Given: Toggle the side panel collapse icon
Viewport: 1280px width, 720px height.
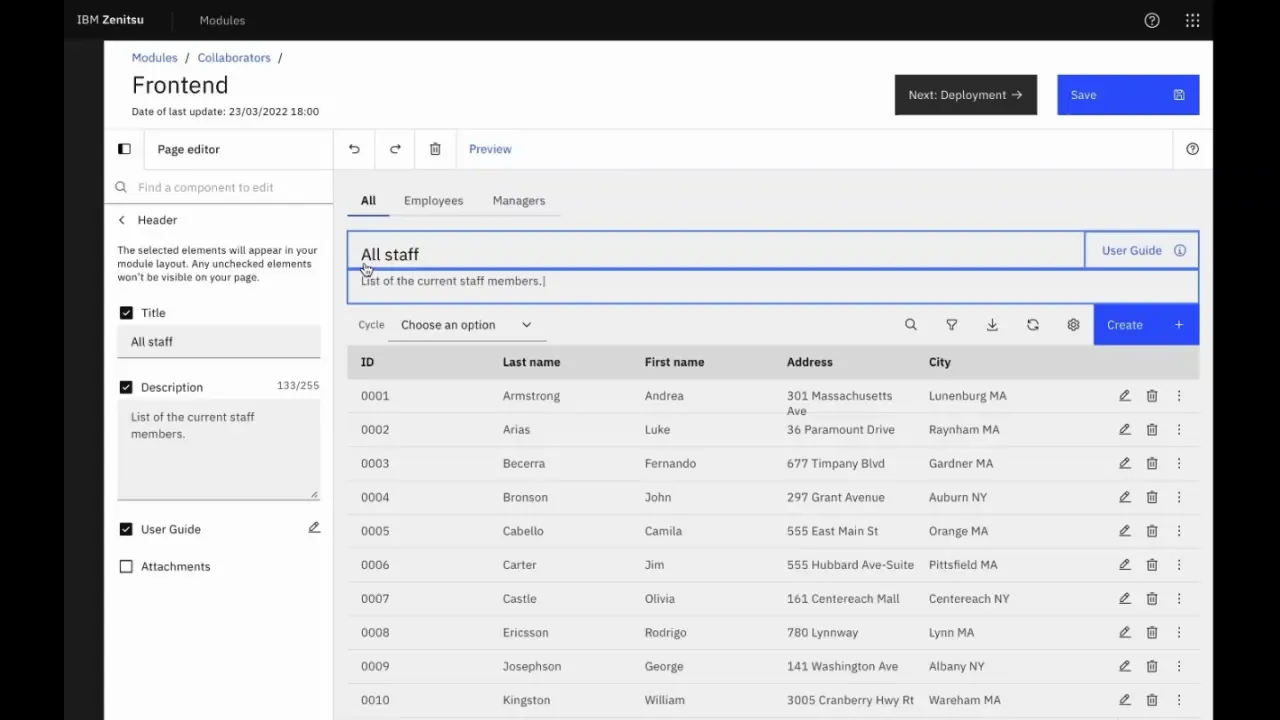Looking at the screenshot, I should 124,149.
